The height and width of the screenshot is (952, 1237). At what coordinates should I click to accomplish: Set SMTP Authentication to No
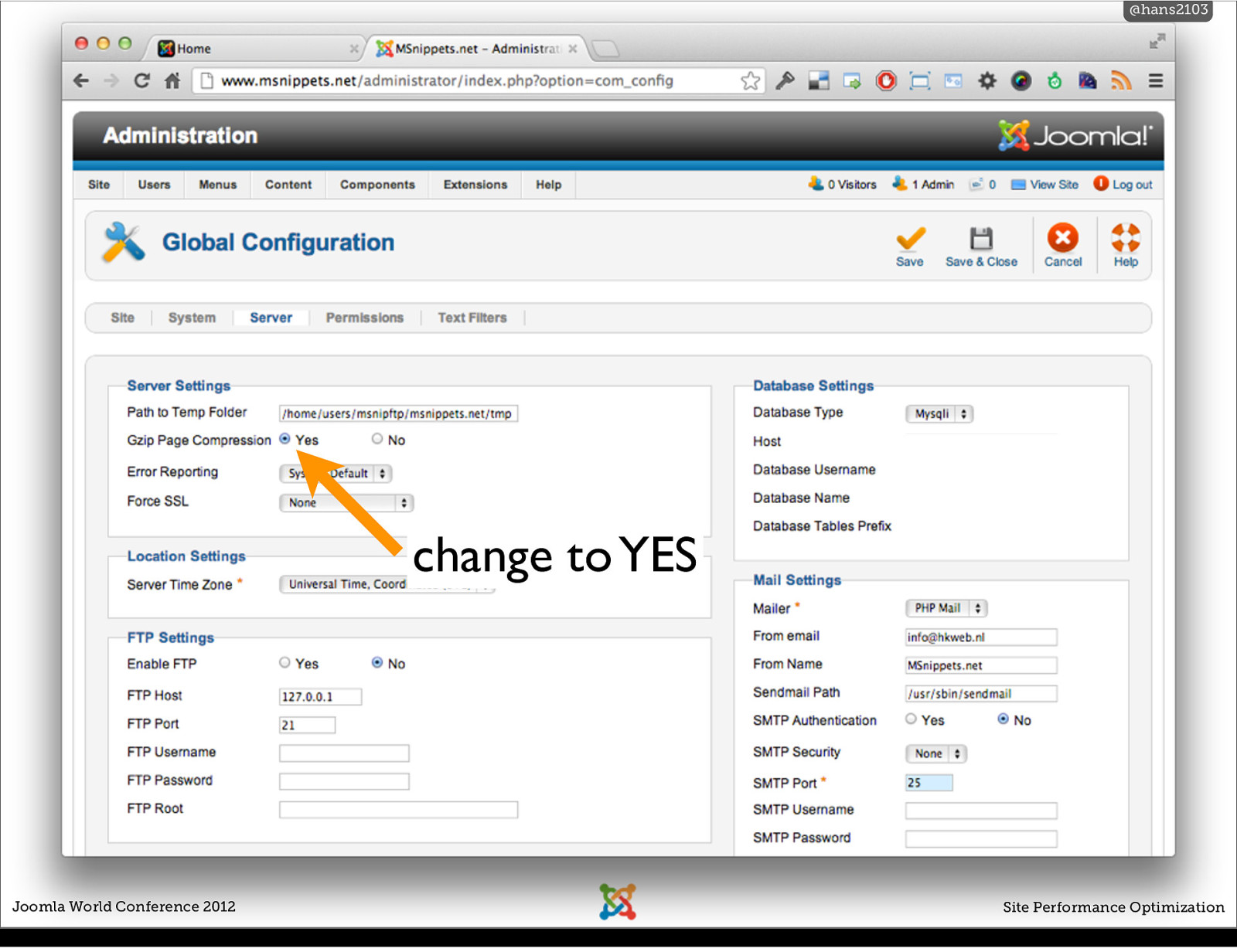click(1003, 719)
